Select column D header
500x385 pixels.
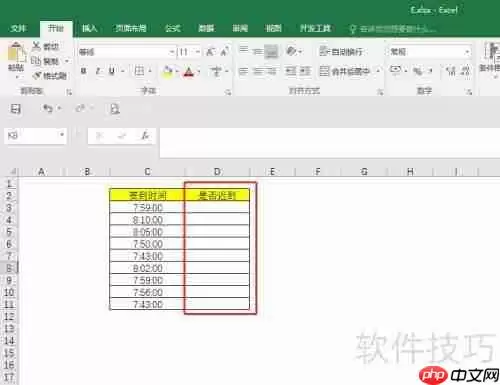[217, 172]
